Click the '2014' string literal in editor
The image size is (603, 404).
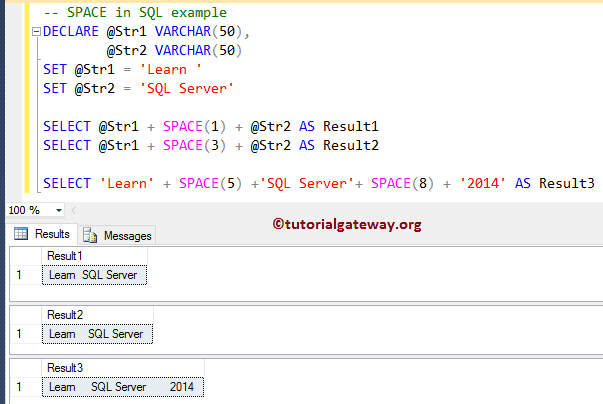[483, 183]
